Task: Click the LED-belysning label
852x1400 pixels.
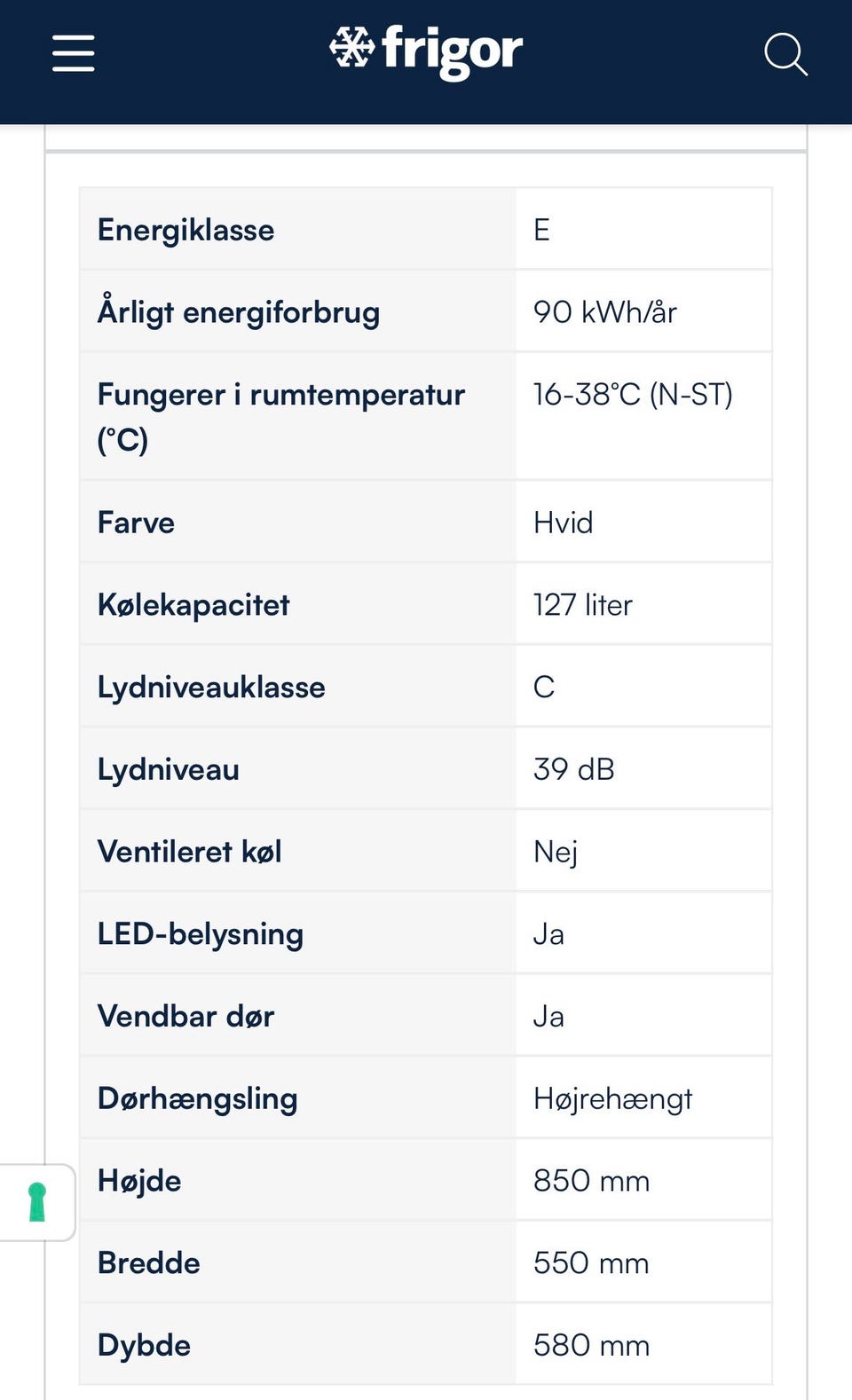Action: 201,934
